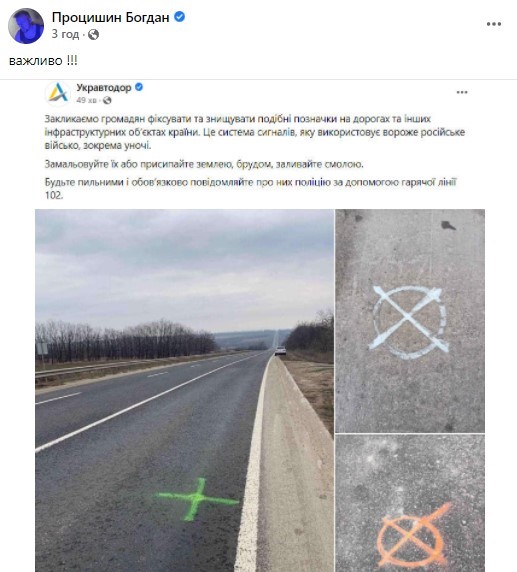Click the важливо !!! post caption

point(43,61)
